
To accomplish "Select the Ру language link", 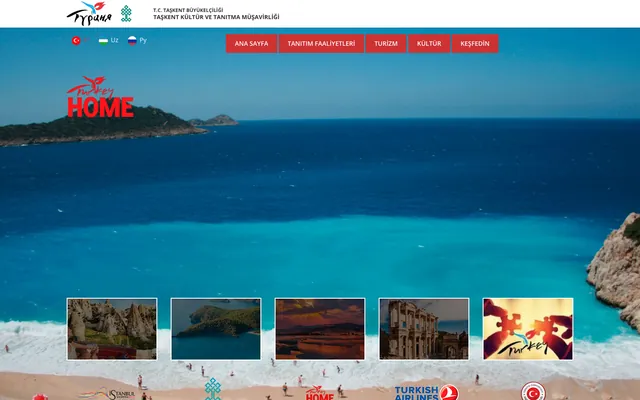I will coord(143,40).
